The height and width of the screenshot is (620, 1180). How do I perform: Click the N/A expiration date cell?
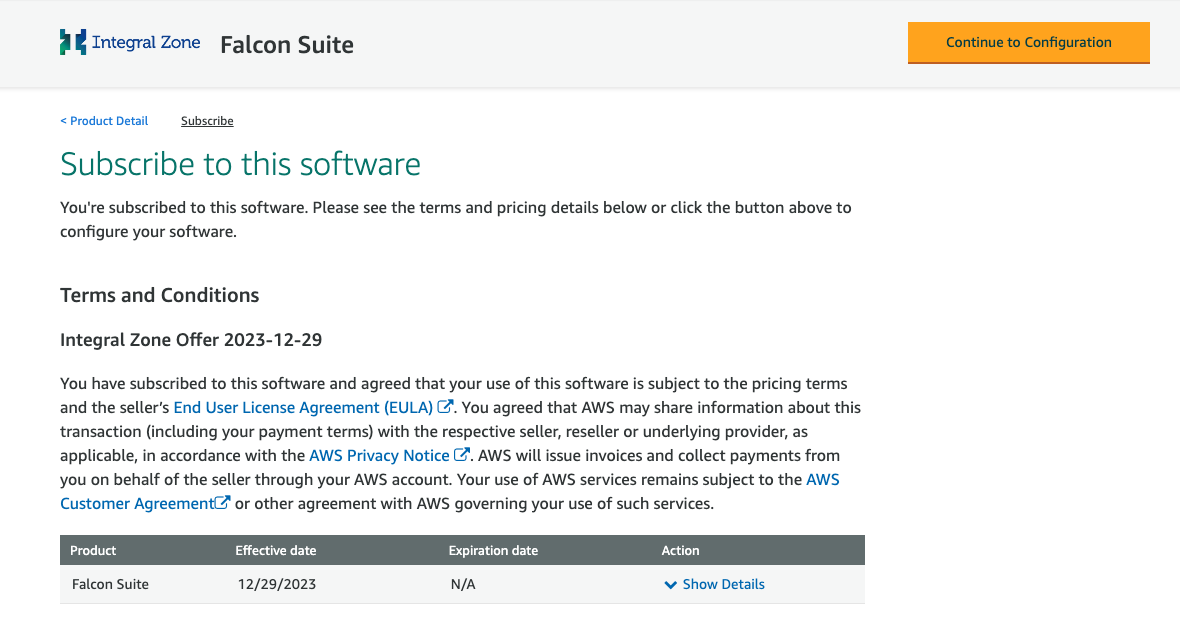(x=463, y=585)
